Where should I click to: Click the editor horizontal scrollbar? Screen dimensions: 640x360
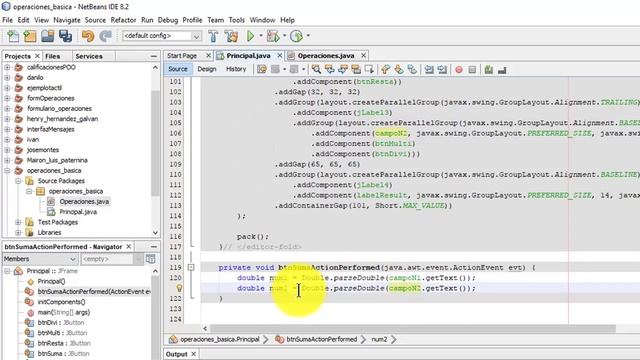[x=412, y=328]
